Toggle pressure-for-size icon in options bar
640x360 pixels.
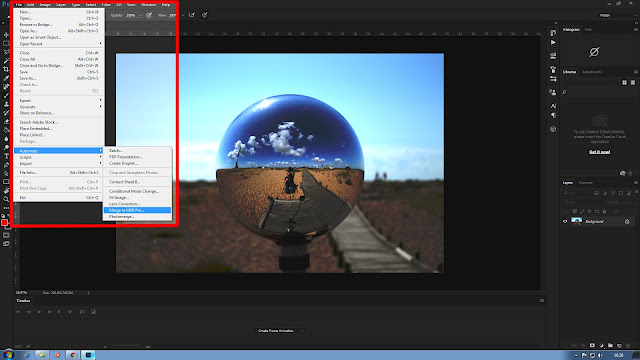click(x=204, y=15)
